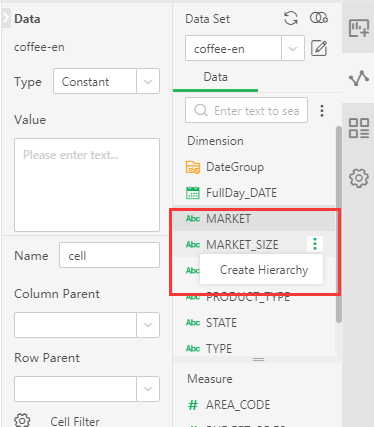Select the line graph sidebar icon
The width and height of the screenshot is (374, 427).
(x=359, y=78)
